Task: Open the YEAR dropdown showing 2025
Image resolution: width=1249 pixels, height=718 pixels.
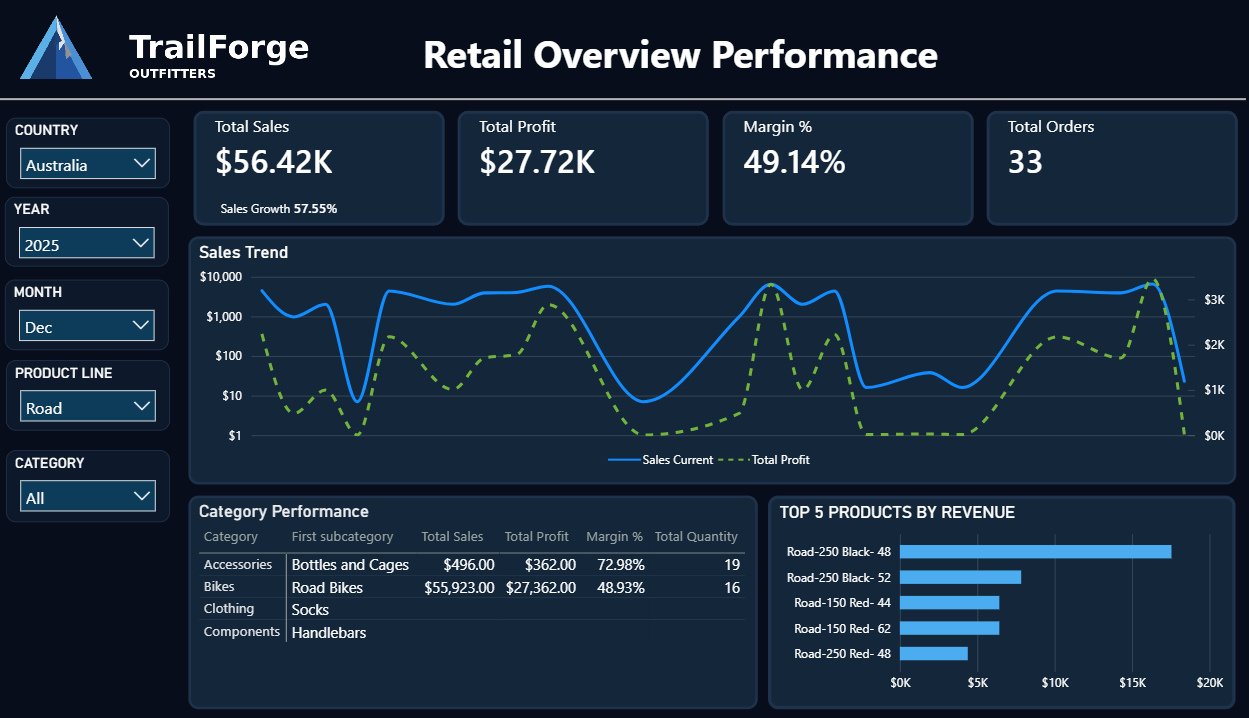Action: pos(86,243)
